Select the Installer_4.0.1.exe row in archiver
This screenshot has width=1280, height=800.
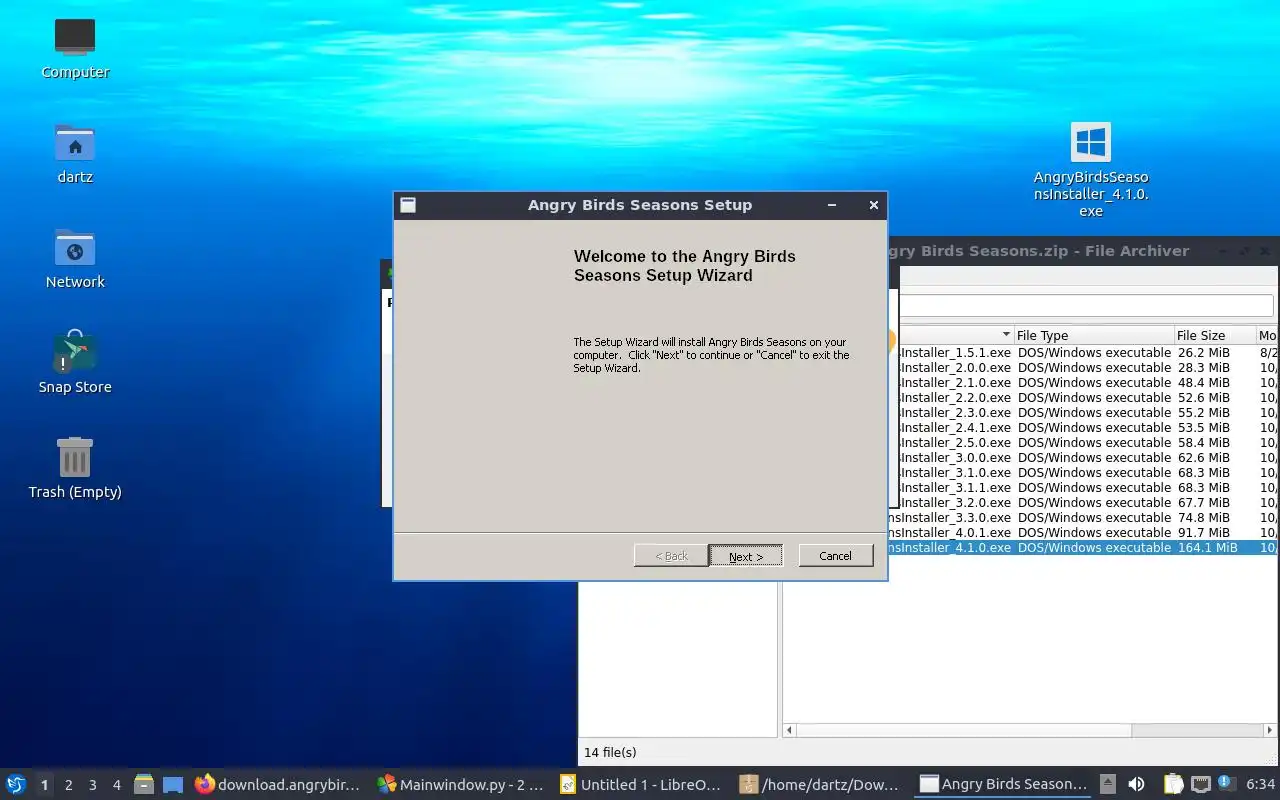1084,532
